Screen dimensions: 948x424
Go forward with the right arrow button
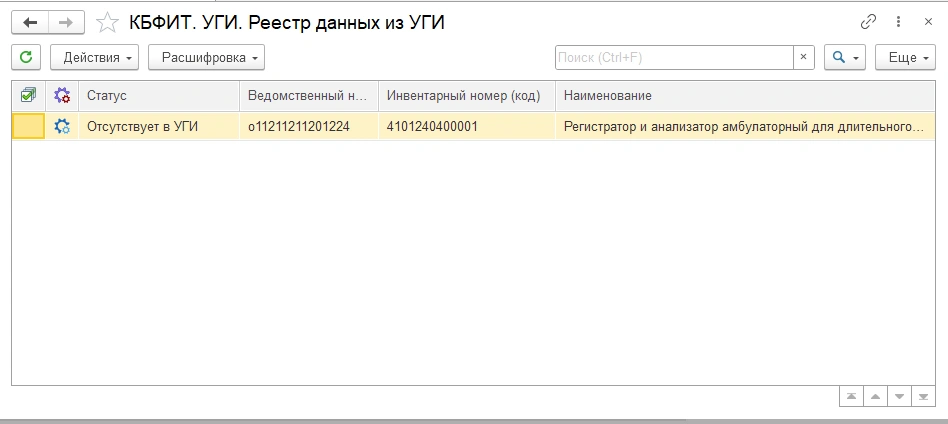click(x=67, y=23)
